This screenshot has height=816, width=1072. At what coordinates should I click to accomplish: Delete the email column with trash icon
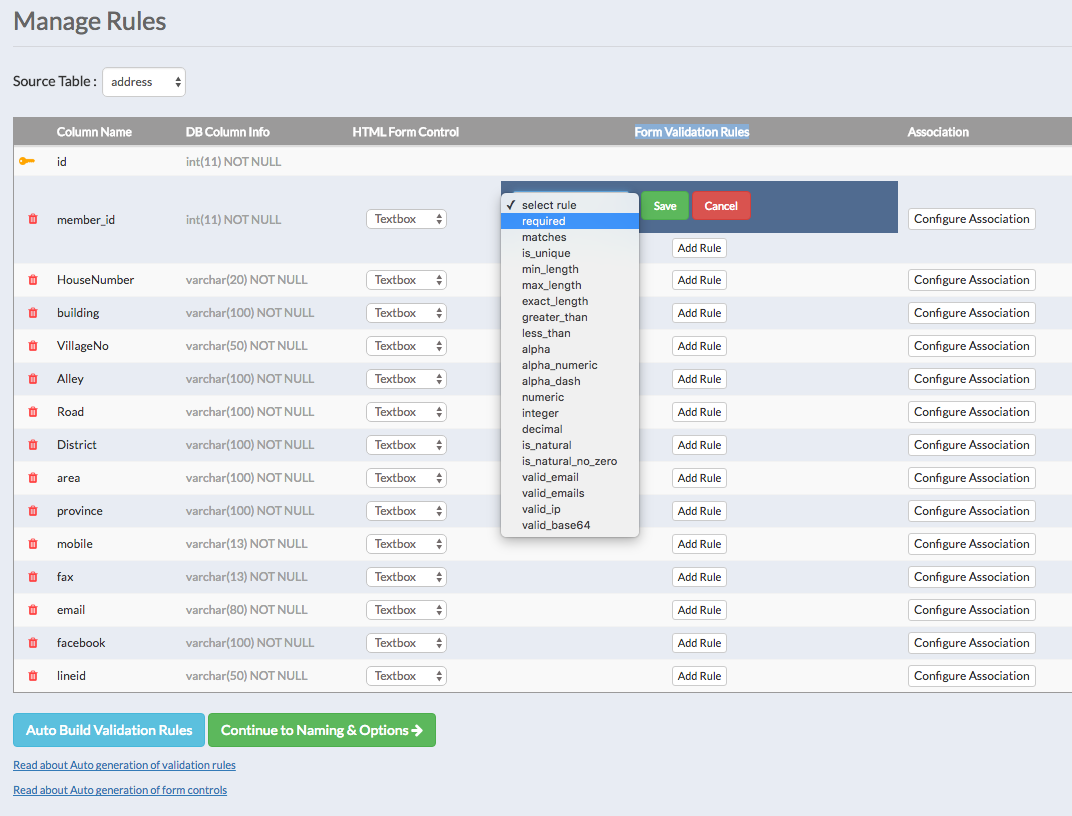[x=33, y=610]
